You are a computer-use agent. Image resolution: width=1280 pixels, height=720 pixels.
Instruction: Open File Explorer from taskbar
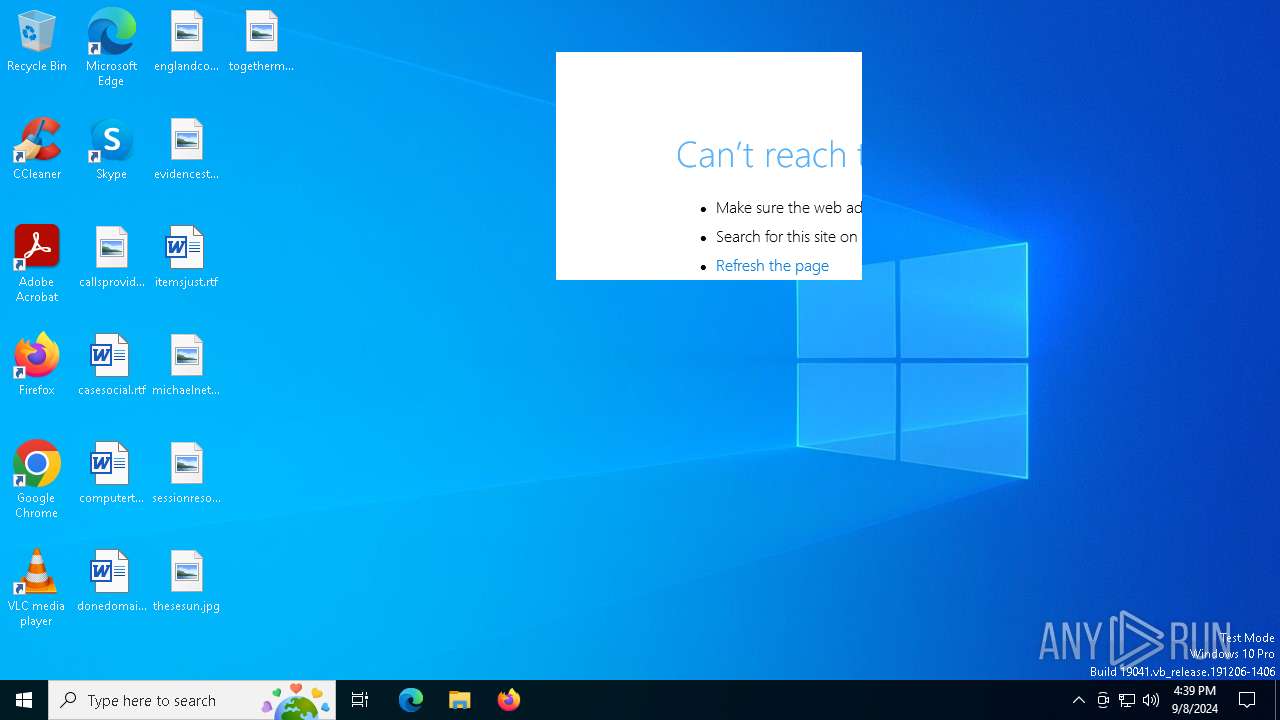pos(460,700)
